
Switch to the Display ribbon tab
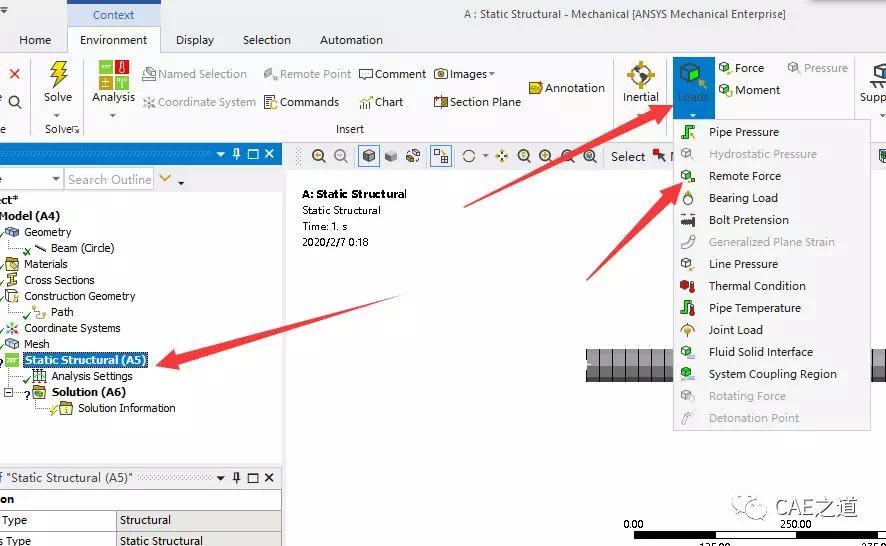[194, 40]
